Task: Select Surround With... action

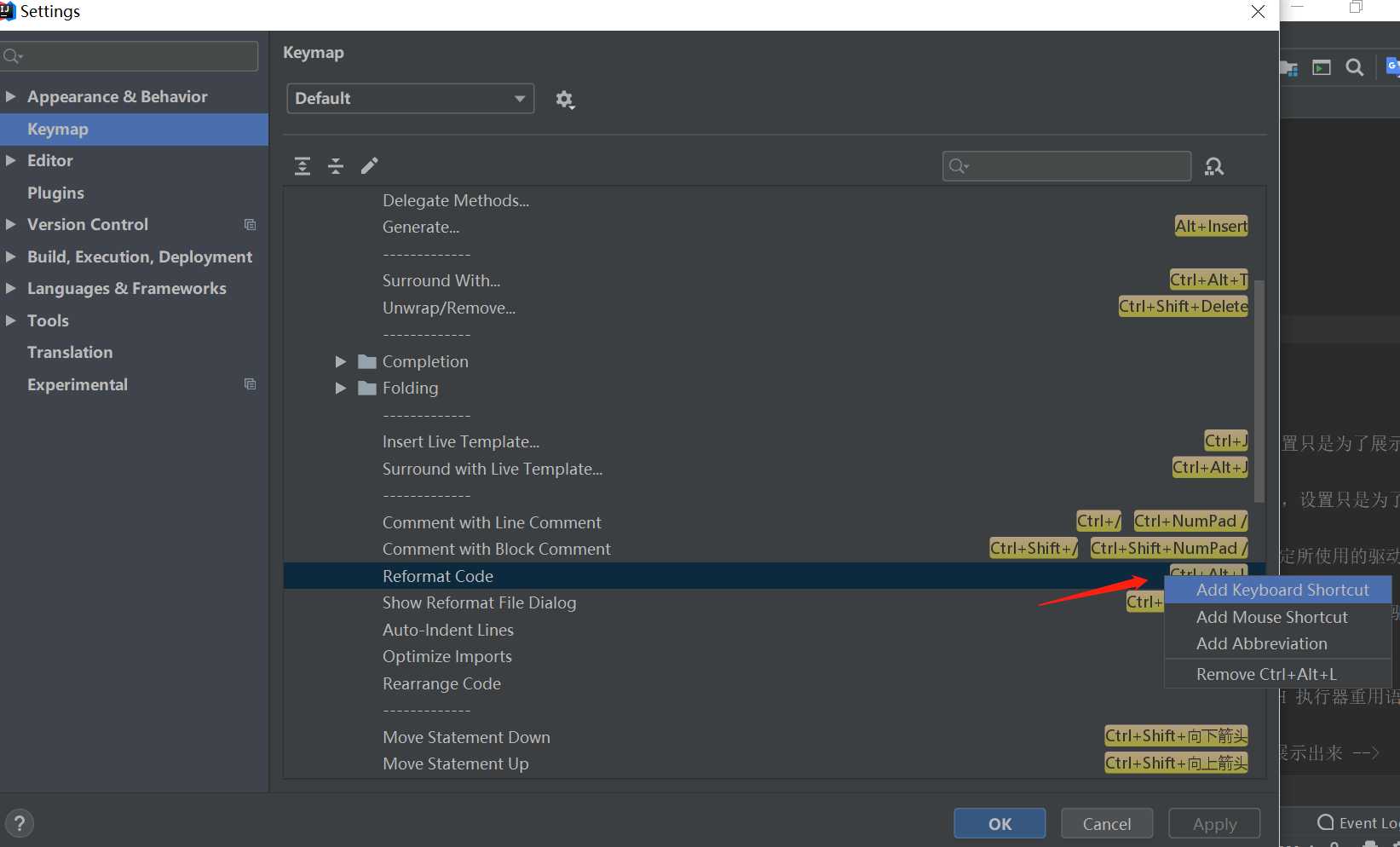Action: 441,281
